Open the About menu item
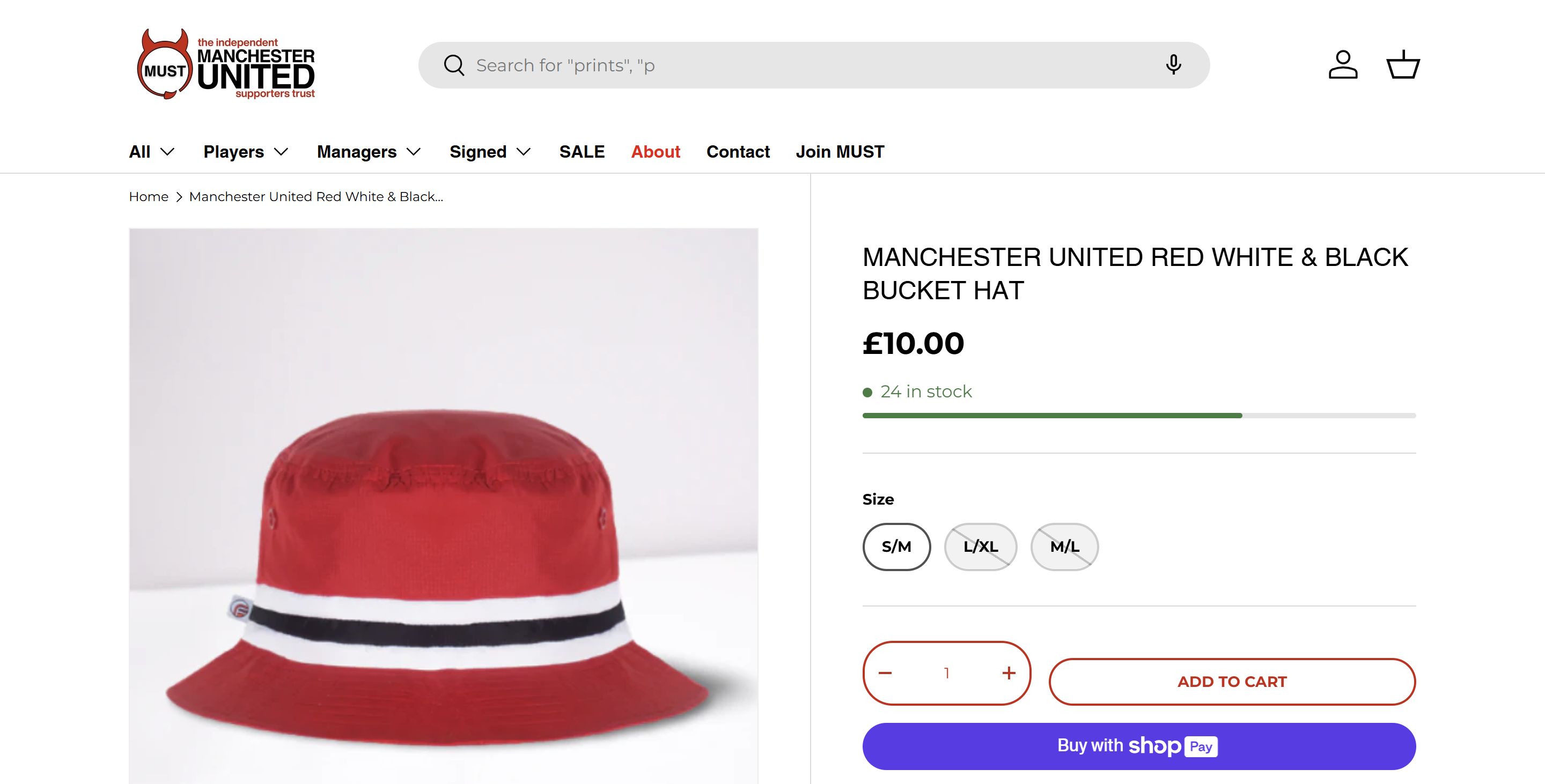 tap(656, 152)
